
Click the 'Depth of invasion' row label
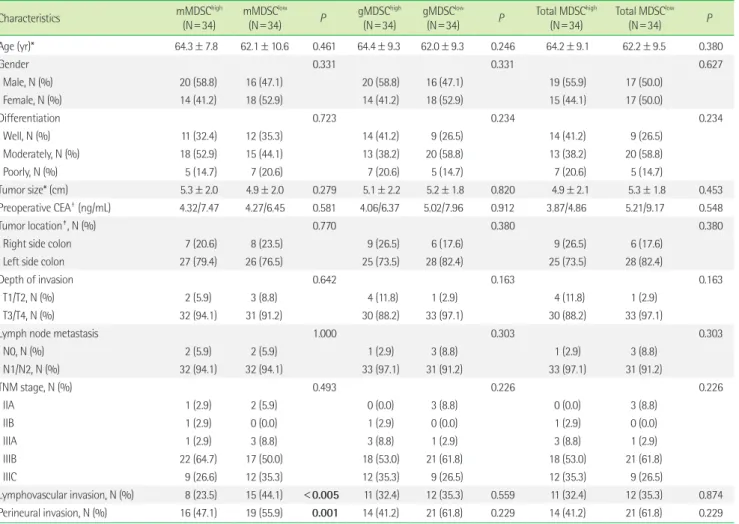click(37, 279)
